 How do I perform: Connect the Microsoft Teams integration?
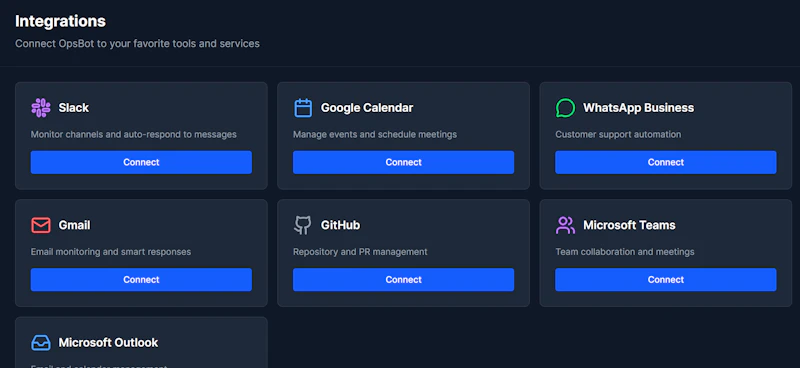click(x=666, y=280)
